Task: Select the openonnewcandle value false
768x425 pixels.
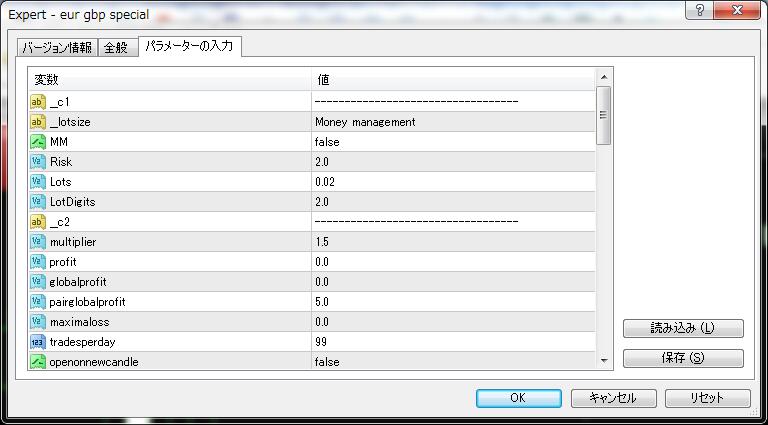Action: (x=327, y=362)
